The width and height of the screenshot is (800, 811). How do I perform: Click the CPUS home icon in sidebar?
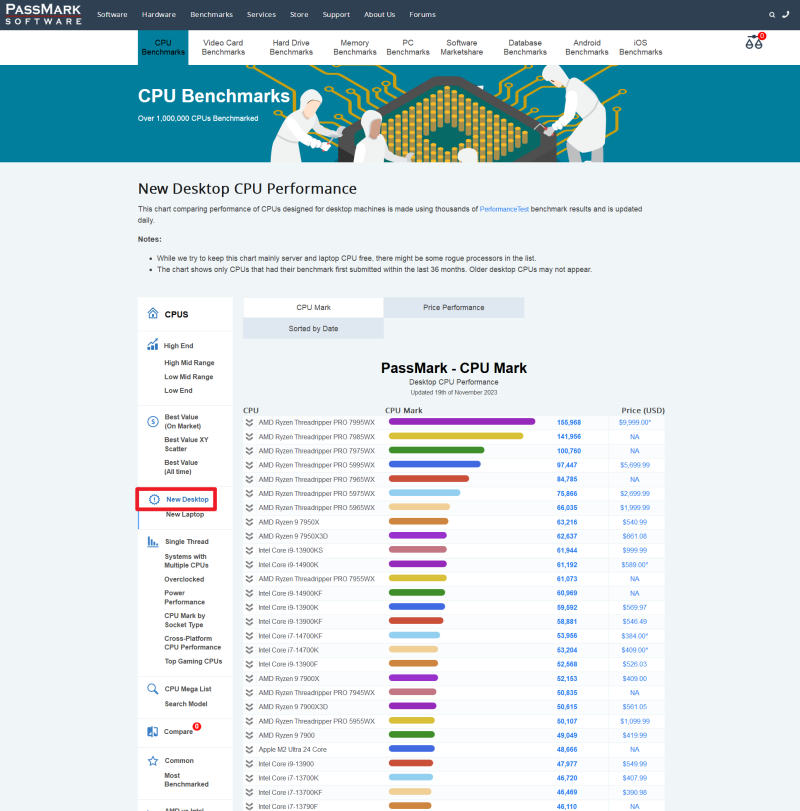[x=153, y=313]
